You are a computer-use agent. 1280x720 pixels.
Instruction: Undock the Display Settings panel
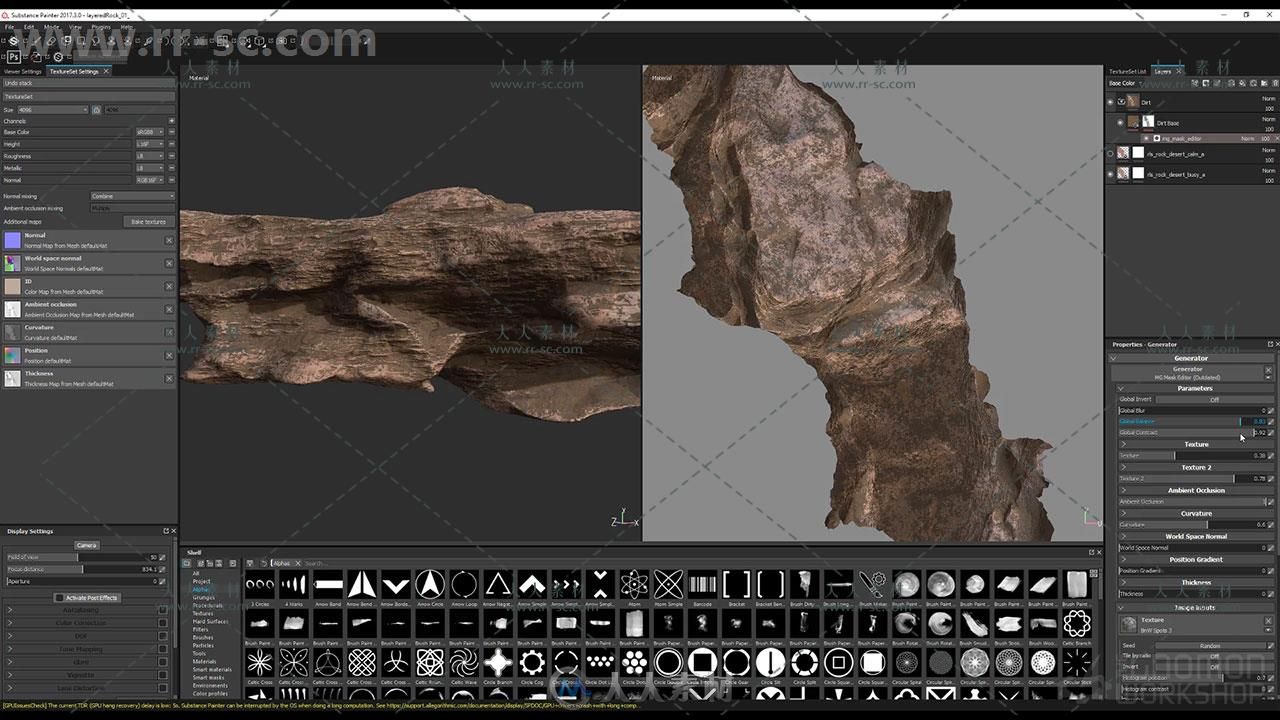[x=166, y=531]
